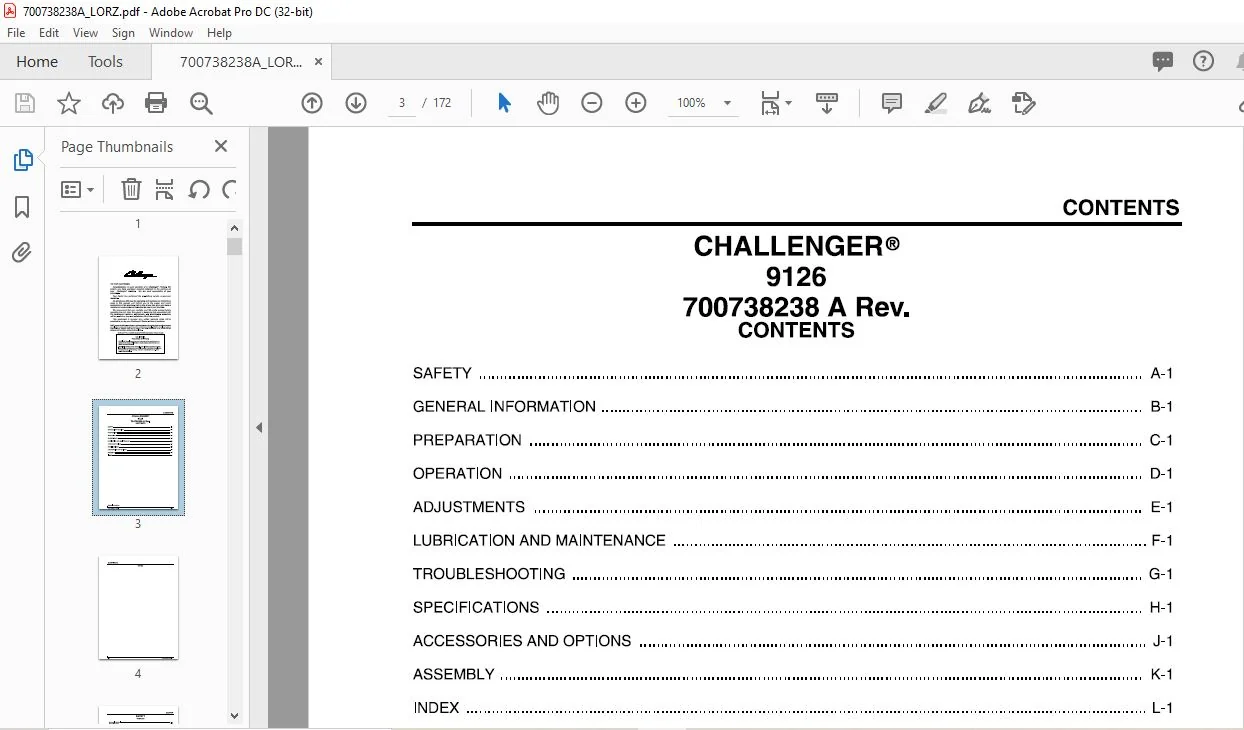
Task: Rotate pages clockwise
Action: tap(229, 189)
